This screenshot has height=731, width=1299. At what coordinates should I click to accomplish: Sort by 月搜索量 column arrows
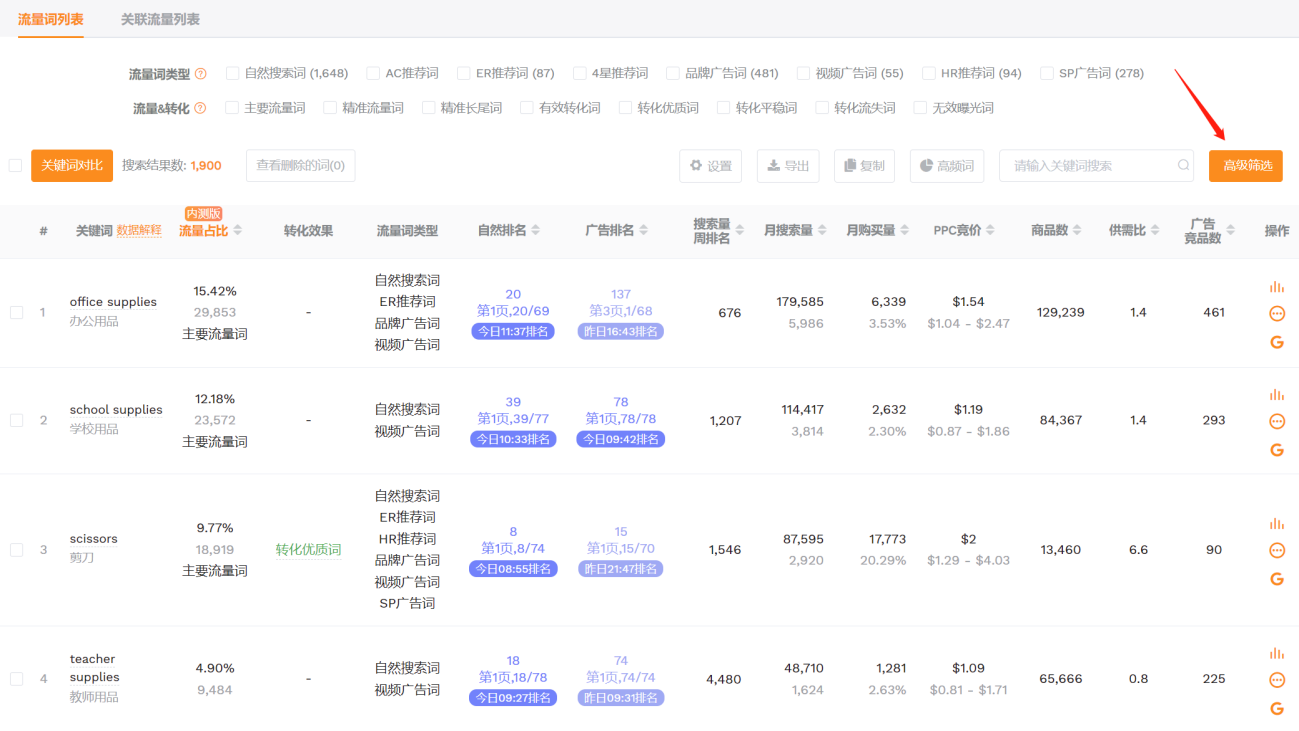(x=822, y=231)
